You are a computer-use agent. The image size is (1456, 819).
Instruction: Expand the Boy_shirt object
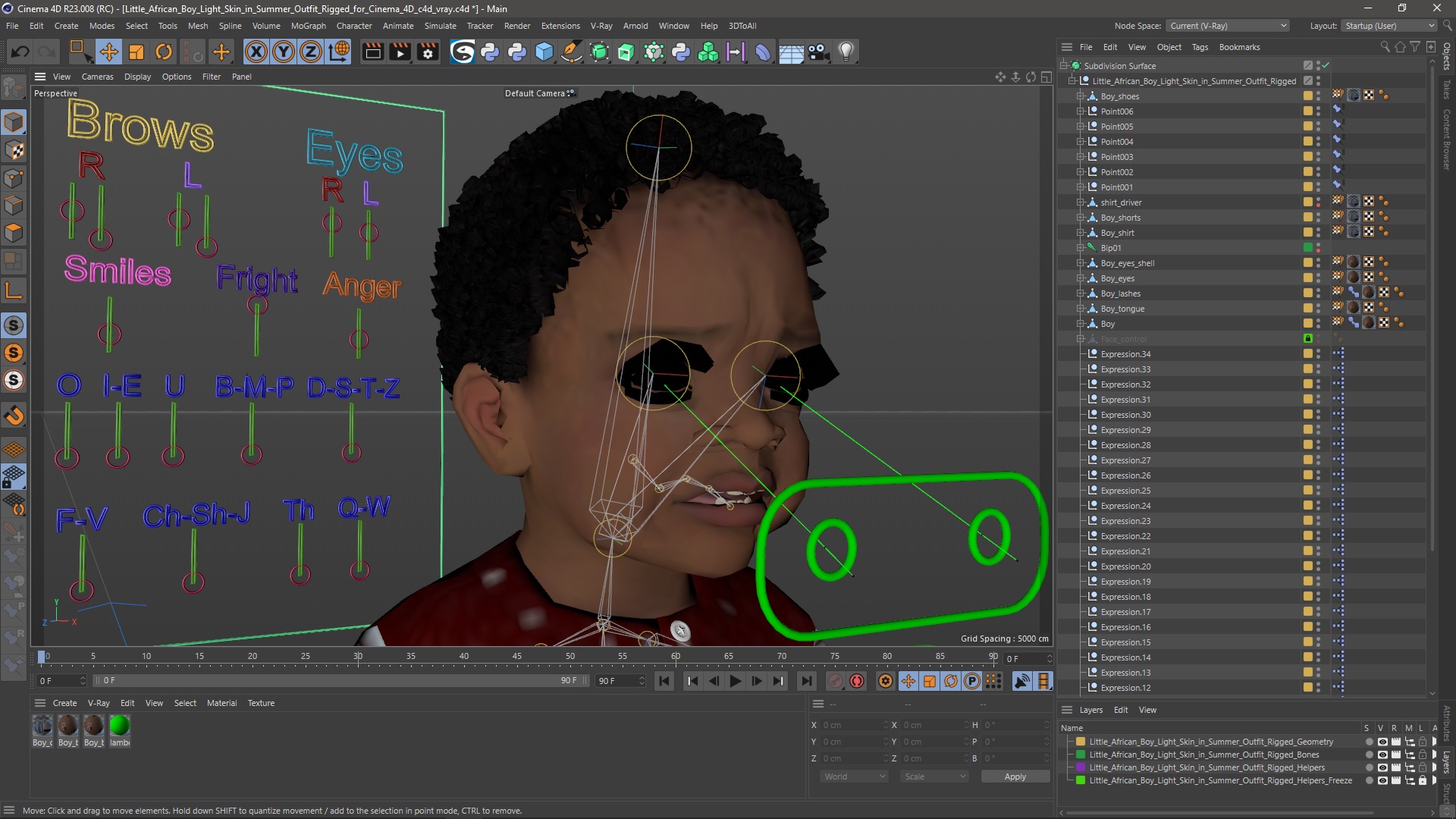[x=1081, y=233]
